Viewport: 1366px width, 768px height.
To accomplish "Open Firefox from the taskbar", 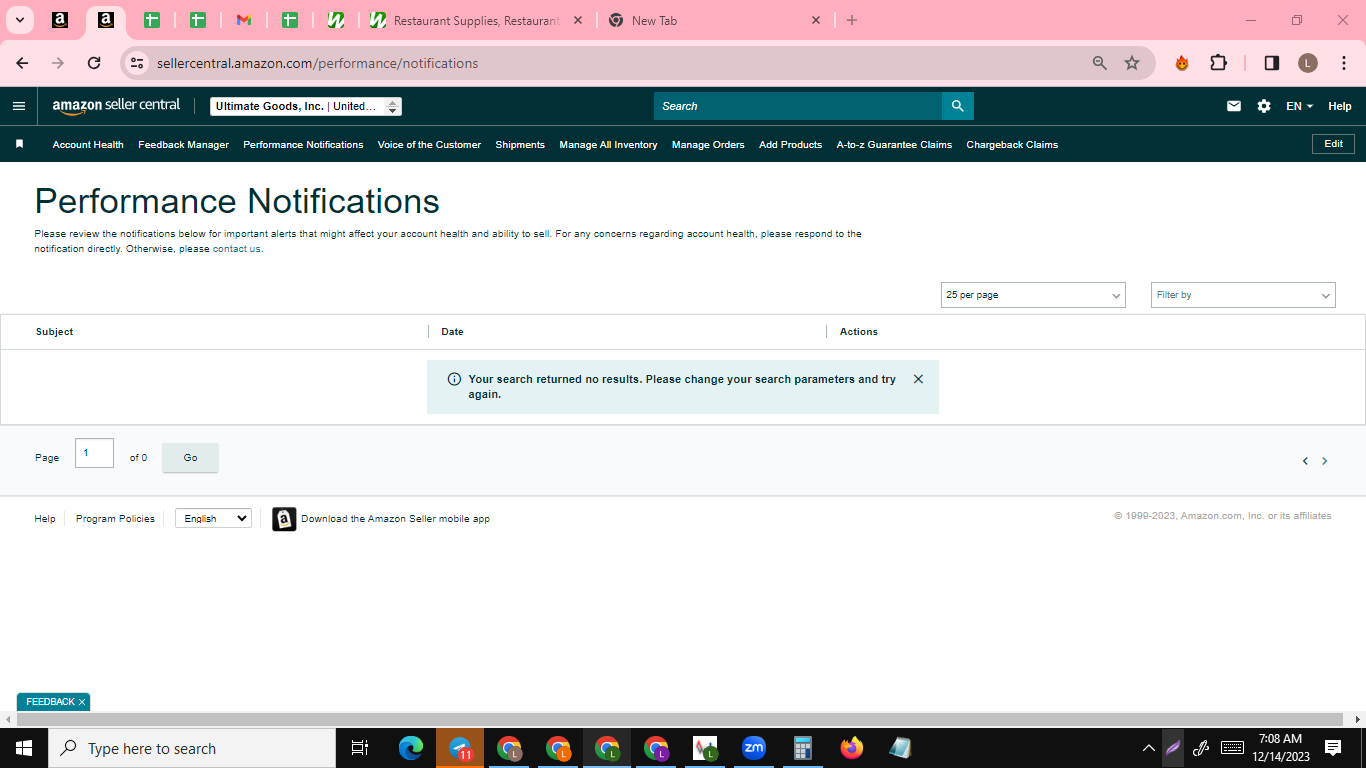I will pos(852,747).
